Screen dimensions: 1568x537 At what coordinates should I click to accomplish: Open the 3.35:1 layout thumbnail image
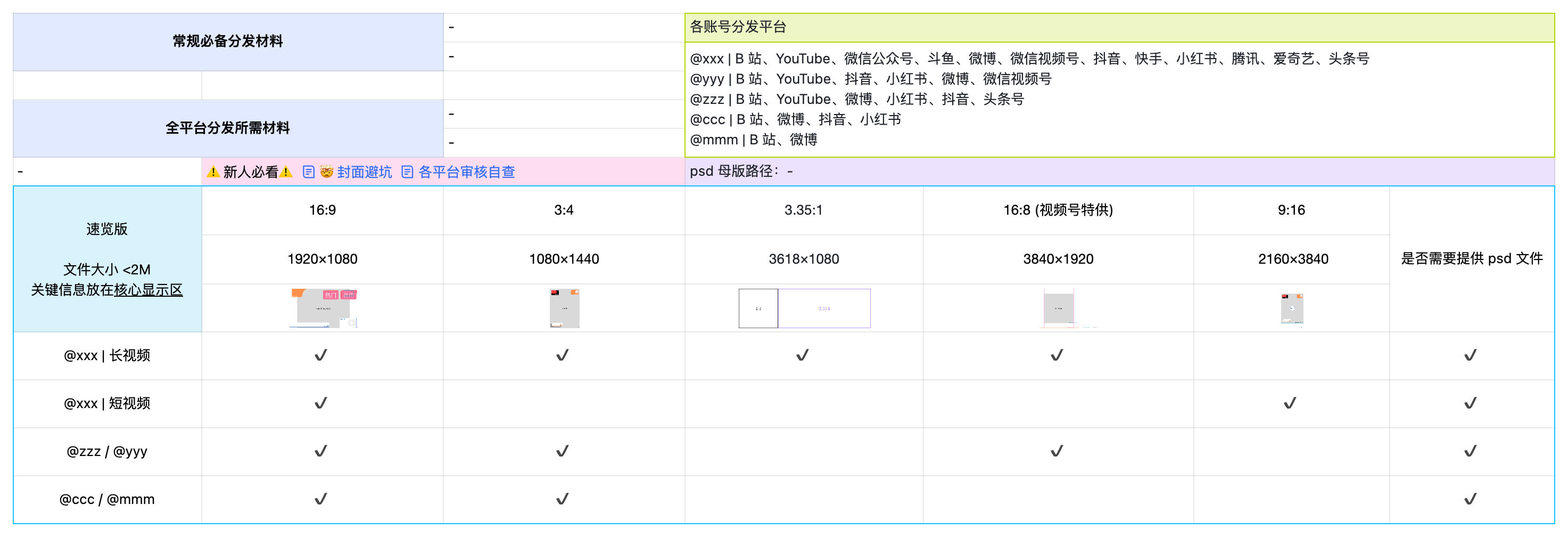[x=804, y=308]
